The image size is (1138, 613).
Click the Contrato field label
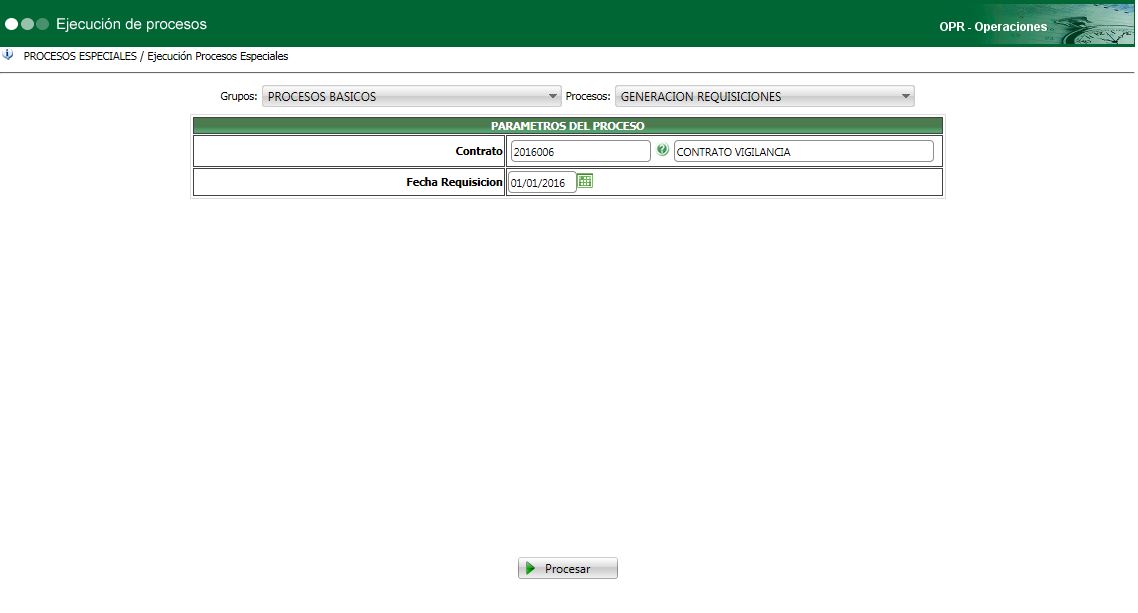tap(479, 151)
